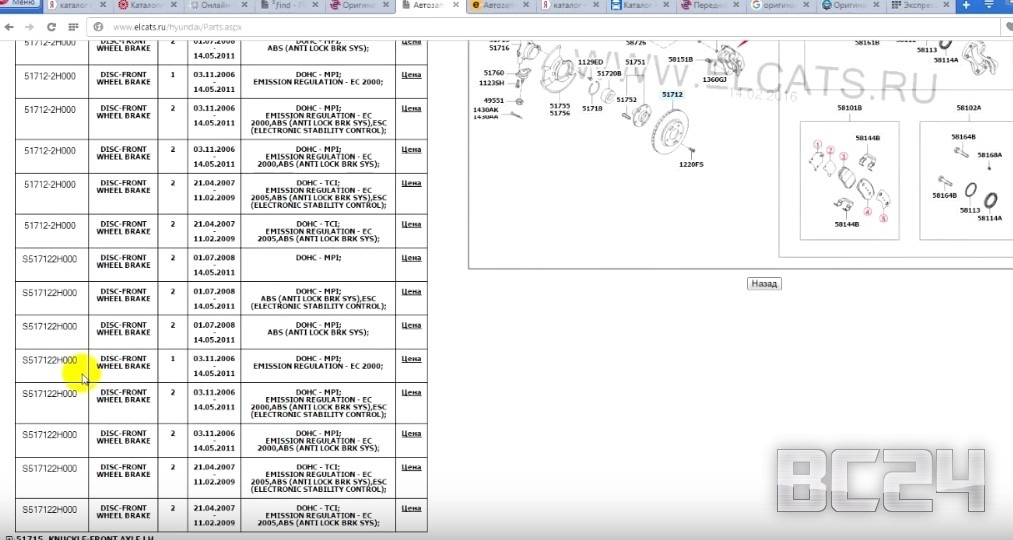1013x540 pixels.
Task: Click Цена link in the last table row
Action: coord(410,510)
